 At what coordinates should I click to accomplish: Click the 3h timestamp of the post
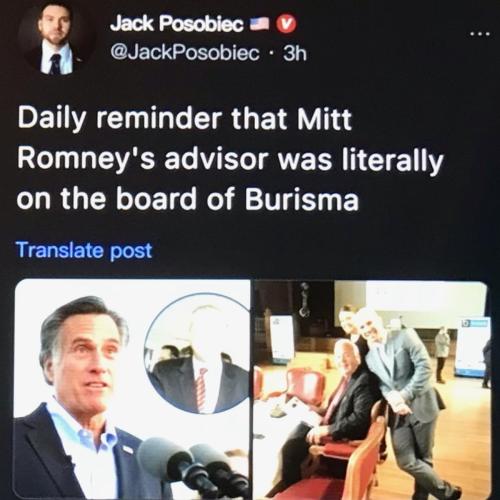click(x=294, y=53)
